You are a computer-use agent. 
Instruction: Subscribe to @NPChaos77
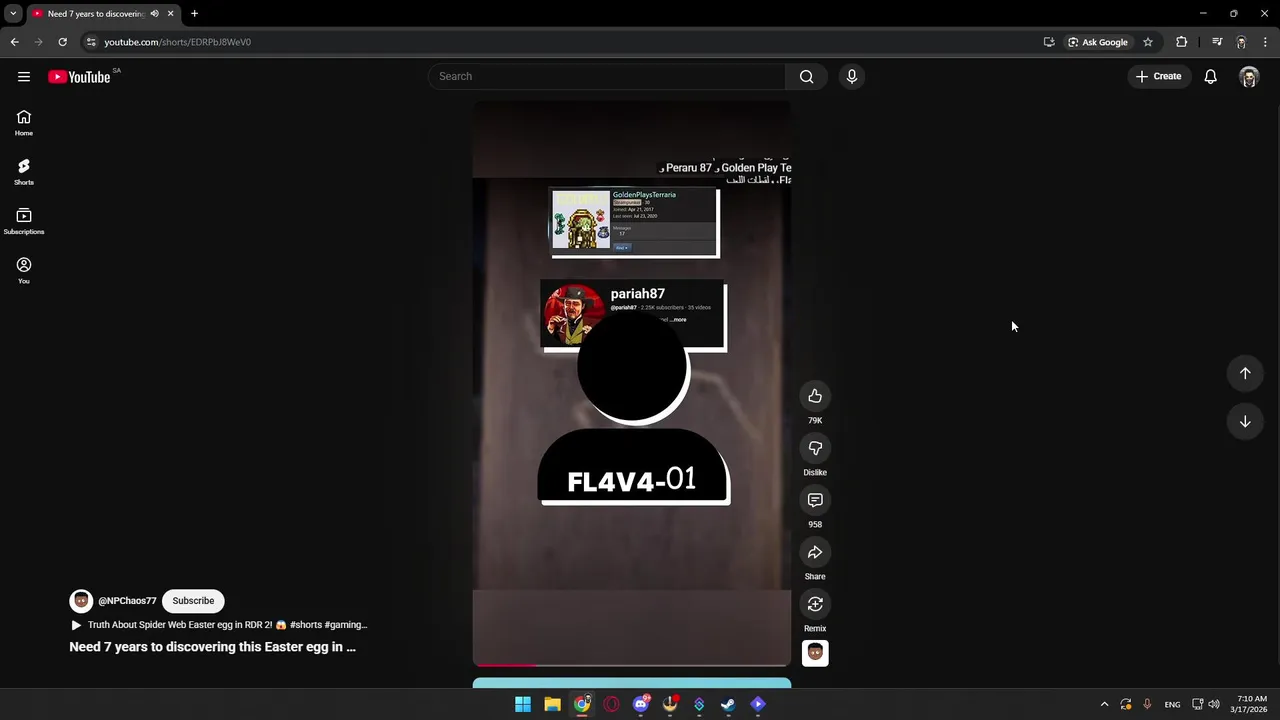tap(193, 601)
